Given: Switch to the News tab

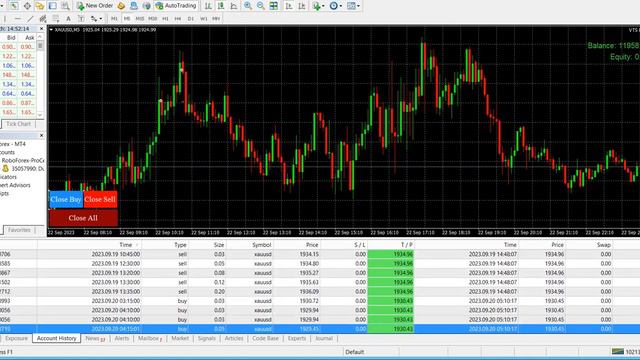Looking at the screenshot, I should pos(95,338).
